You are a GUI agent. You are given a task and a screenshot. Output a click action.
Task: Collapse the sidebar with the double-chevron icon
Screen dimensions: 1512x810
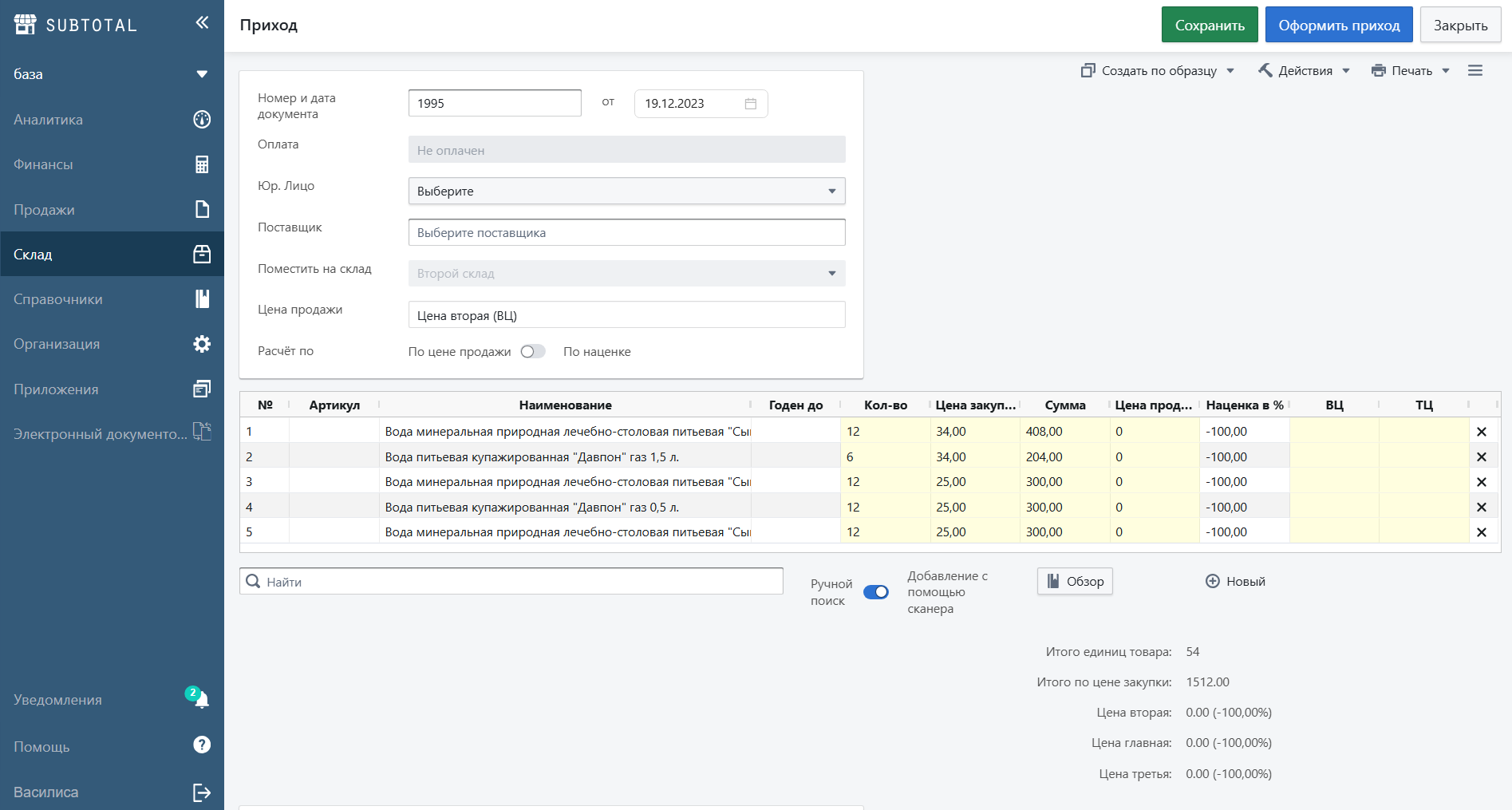point(202,22)
